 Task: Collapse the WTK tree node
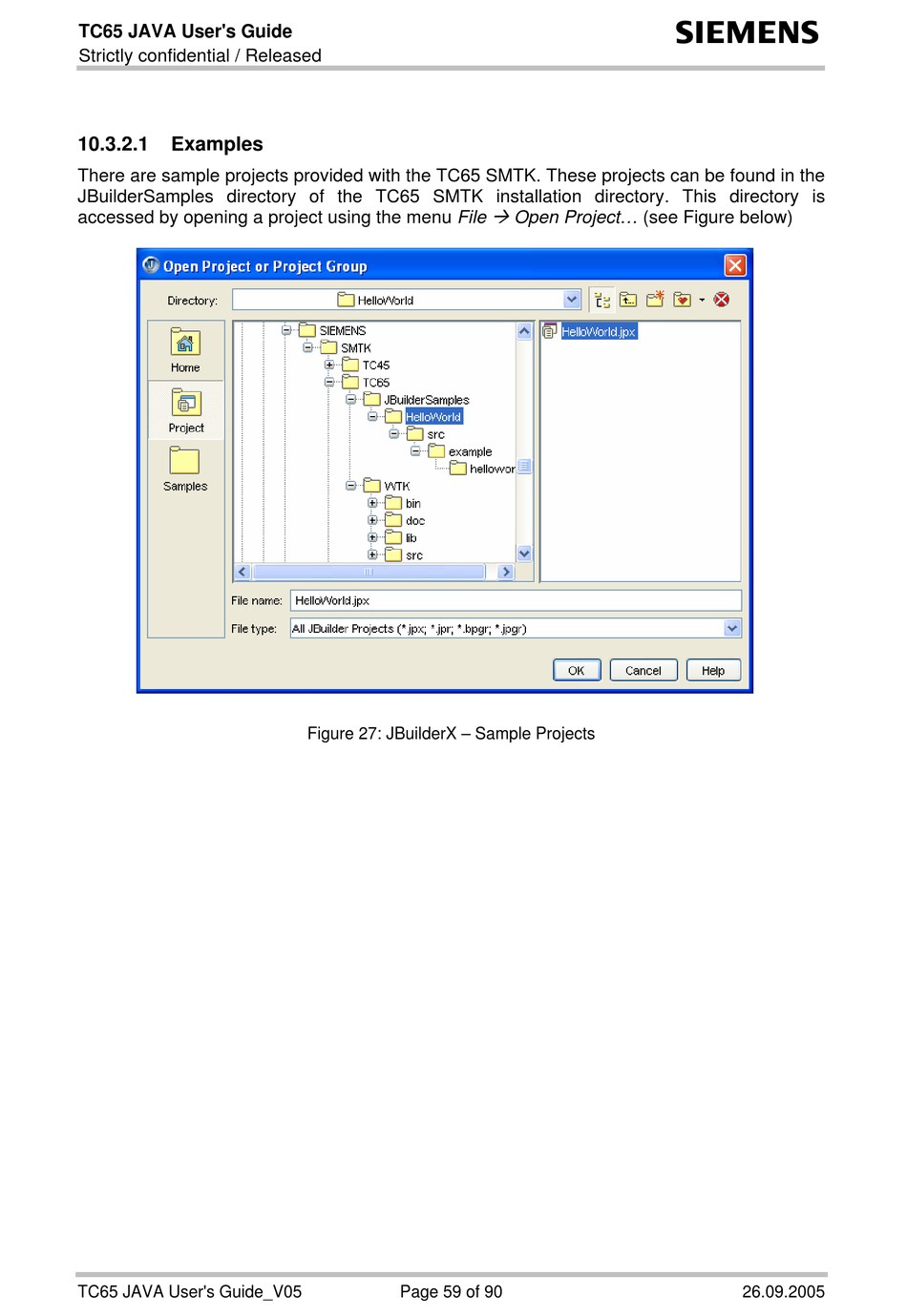350,486
